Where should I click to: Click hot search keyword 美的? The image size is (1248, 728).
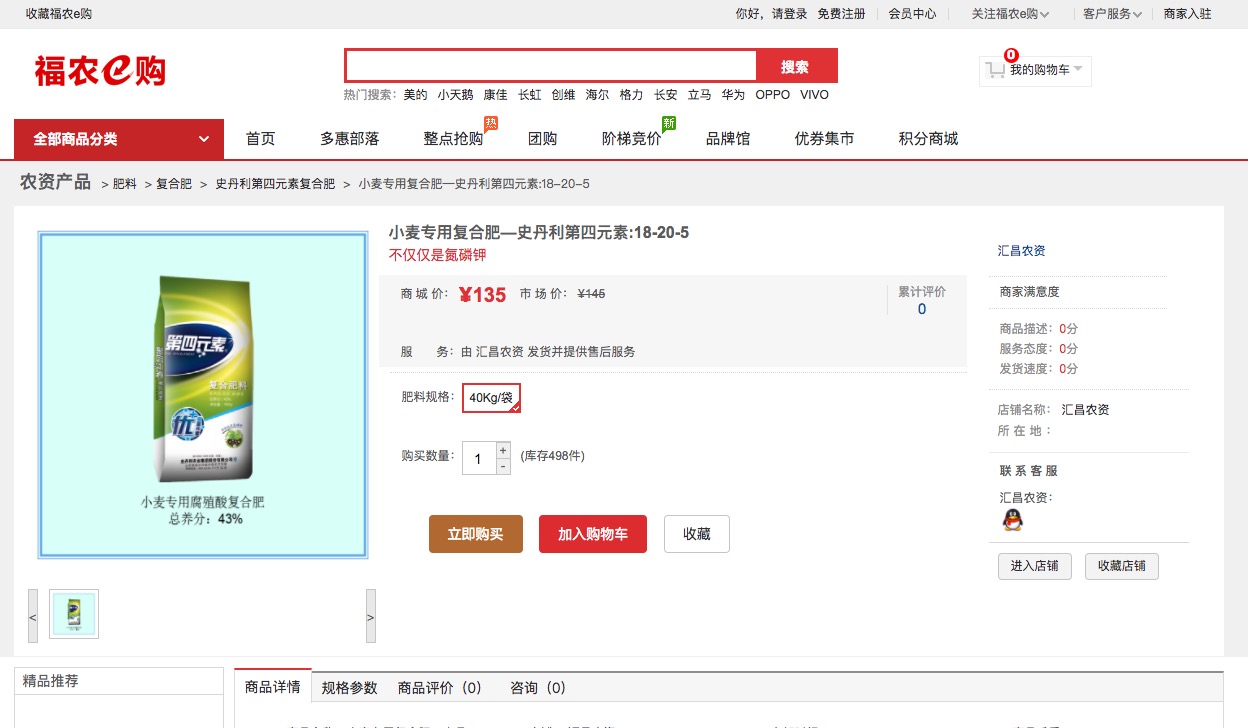click(415, 95)
